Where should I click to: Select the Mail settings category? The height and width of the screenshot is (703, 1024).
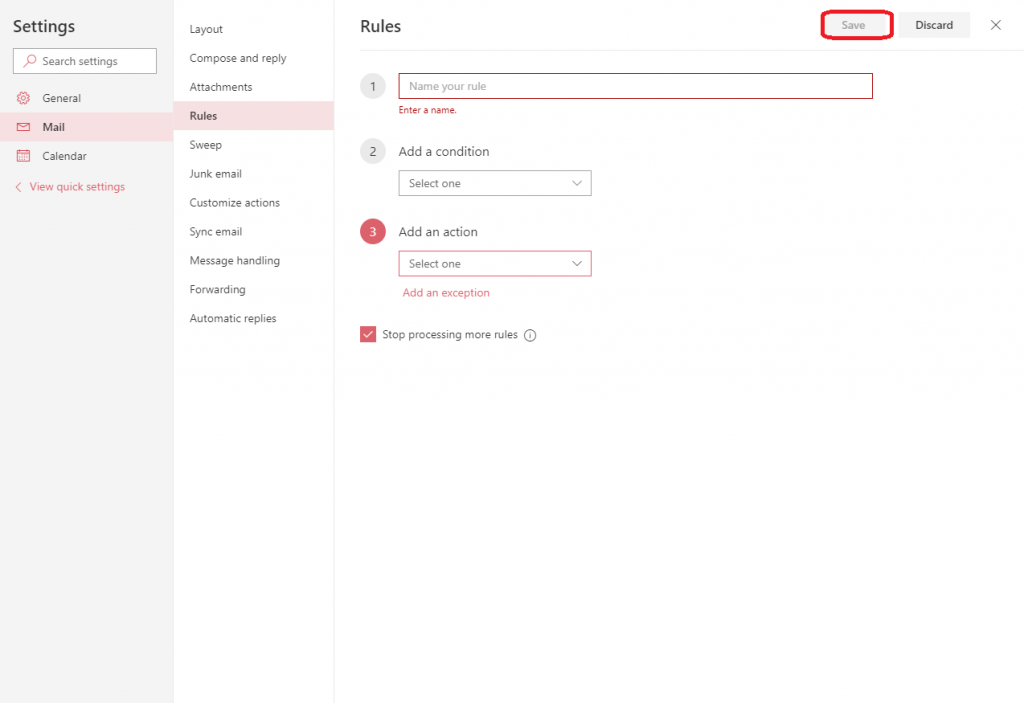pos(86,127)
